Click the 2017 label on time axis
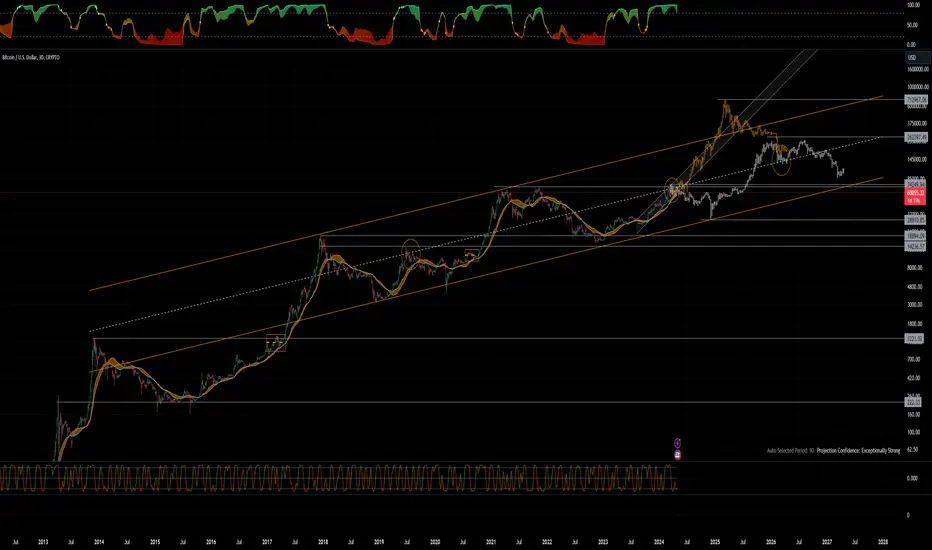 click(x=267, y=542)
